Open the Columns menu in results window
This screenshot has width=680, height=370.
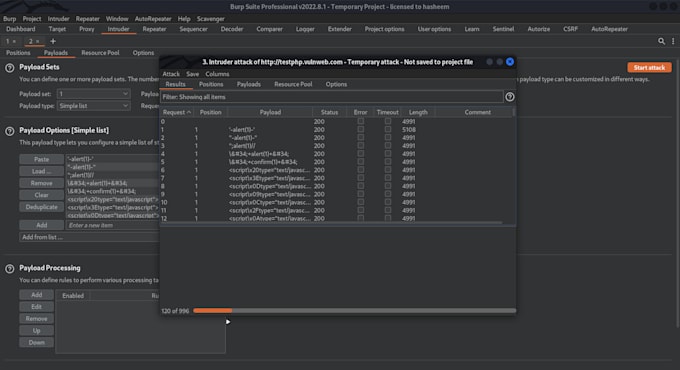[x=217, y=74]
